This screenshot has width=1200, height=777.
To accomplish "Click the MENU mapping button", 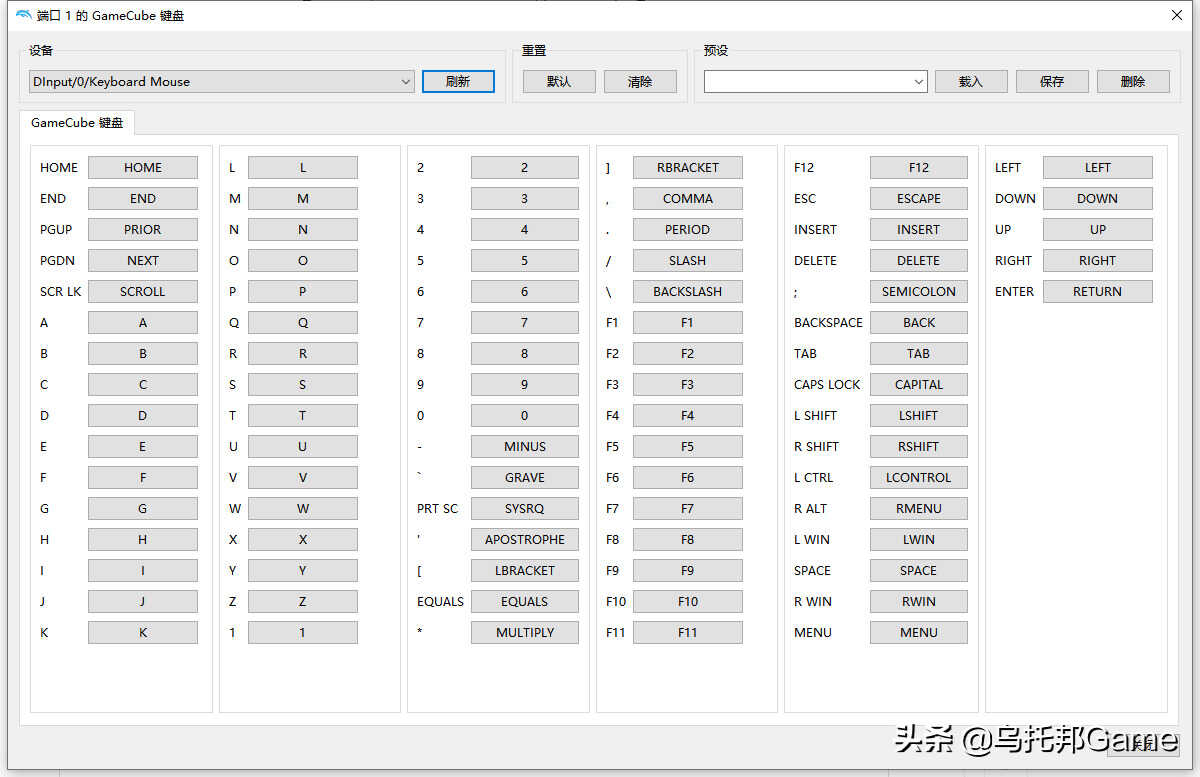I will point(919,633).
